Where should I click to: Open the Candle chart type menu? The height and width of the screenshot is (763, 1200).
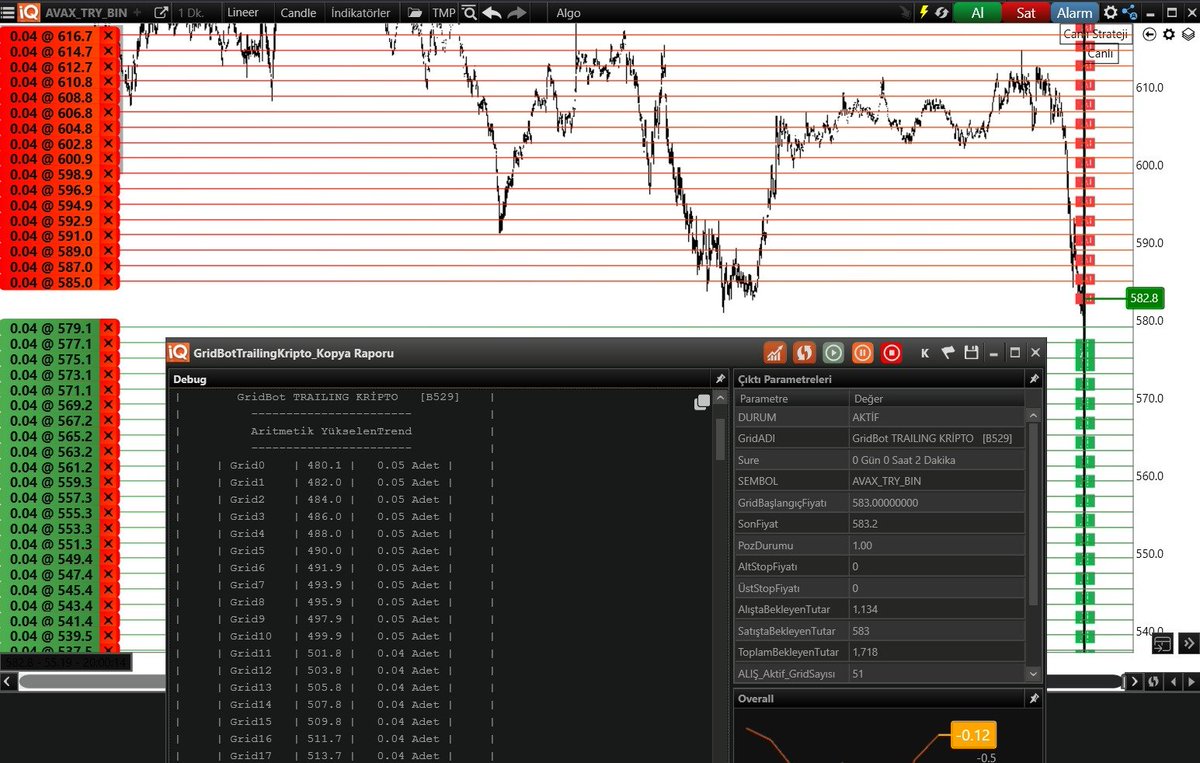(x=298, y=13)
